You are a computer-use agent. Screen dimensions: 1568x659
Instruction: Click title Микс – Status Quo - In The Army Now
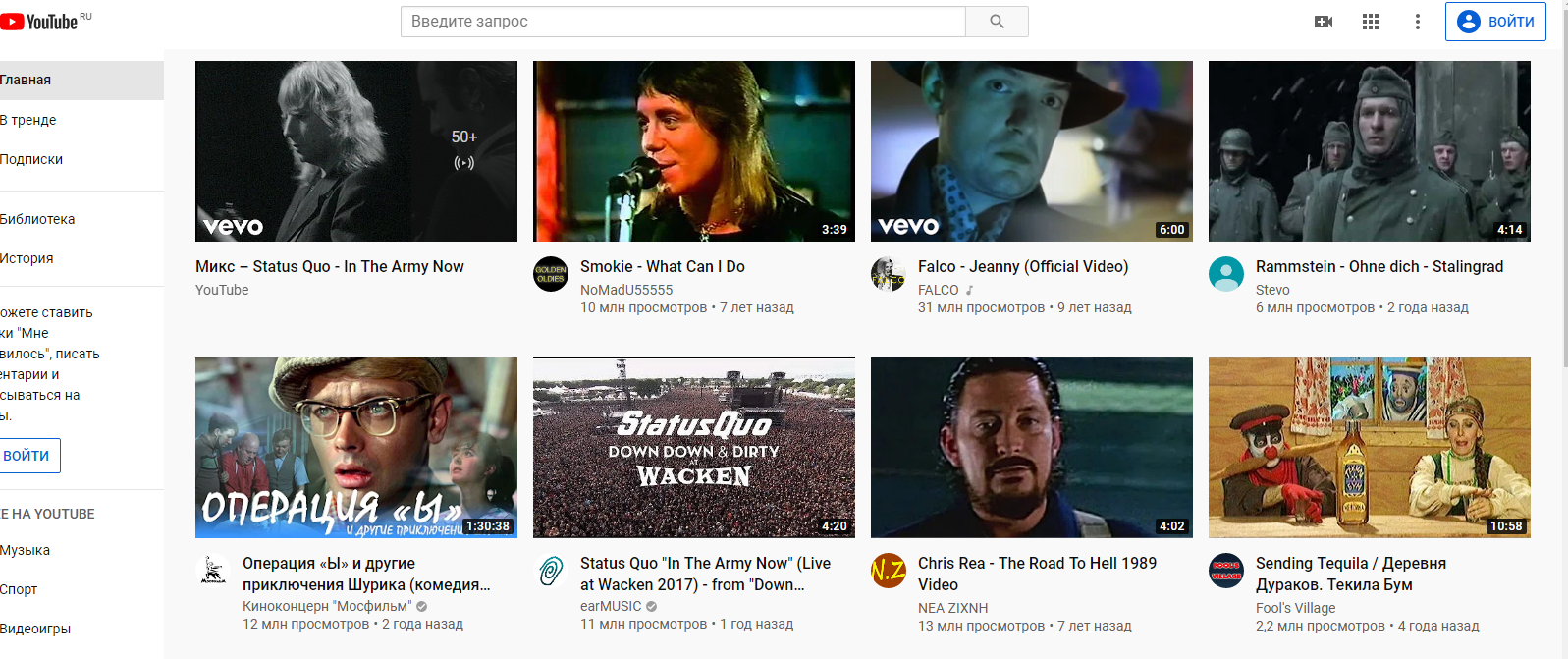pos(330,266)
